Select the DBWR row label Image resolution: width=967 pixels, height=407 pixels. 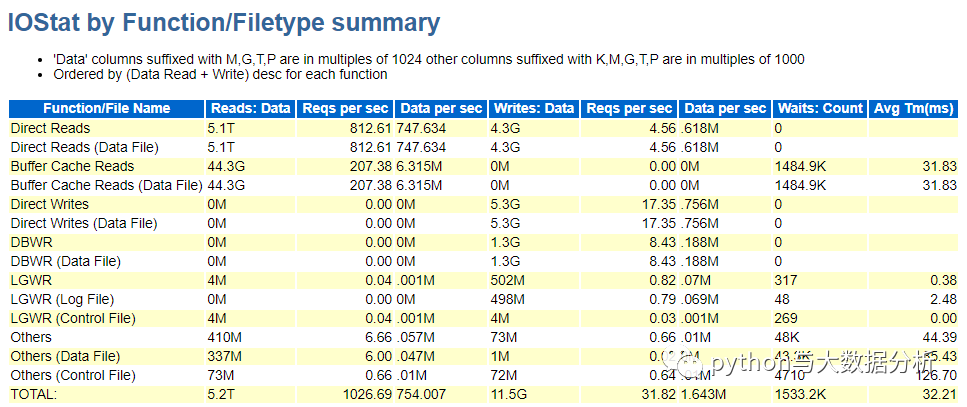pyautogui.click(x=31, y=242)
